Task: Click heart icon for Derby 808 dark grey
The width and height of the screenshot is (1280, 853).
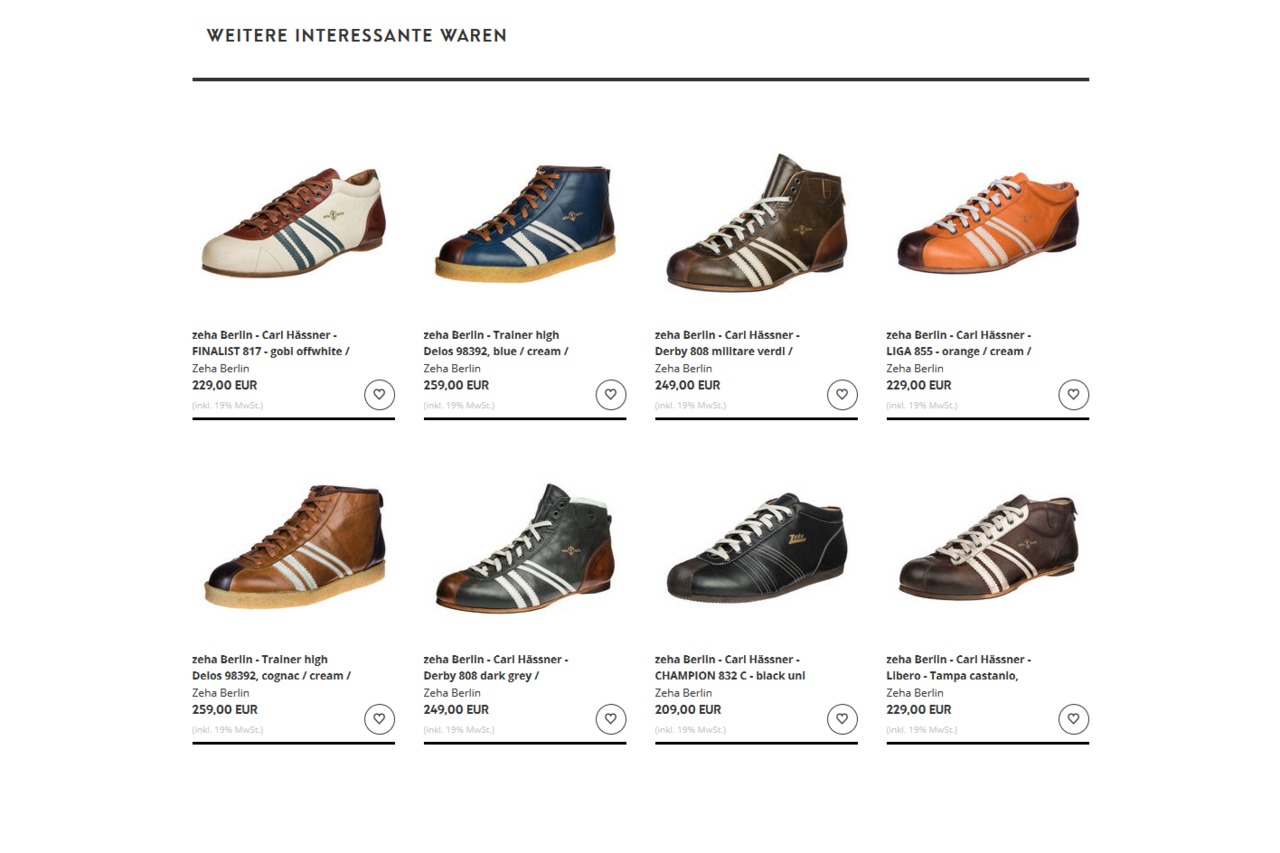Action: click(x=611, y=719)
